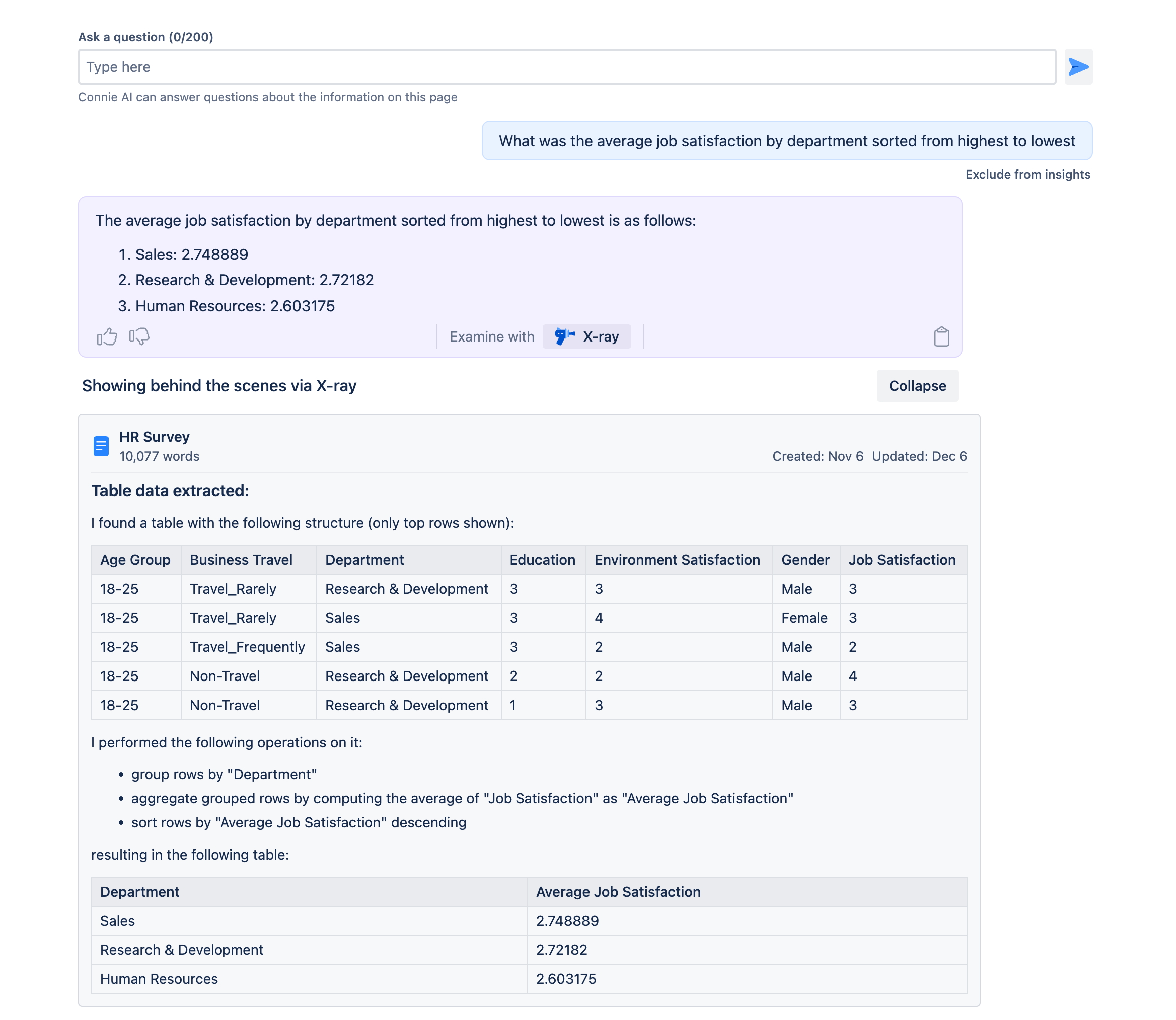This screenshot has width=1176, height=1020.
Task: Click Exclude from insights link
Action: click(1027, 174)
